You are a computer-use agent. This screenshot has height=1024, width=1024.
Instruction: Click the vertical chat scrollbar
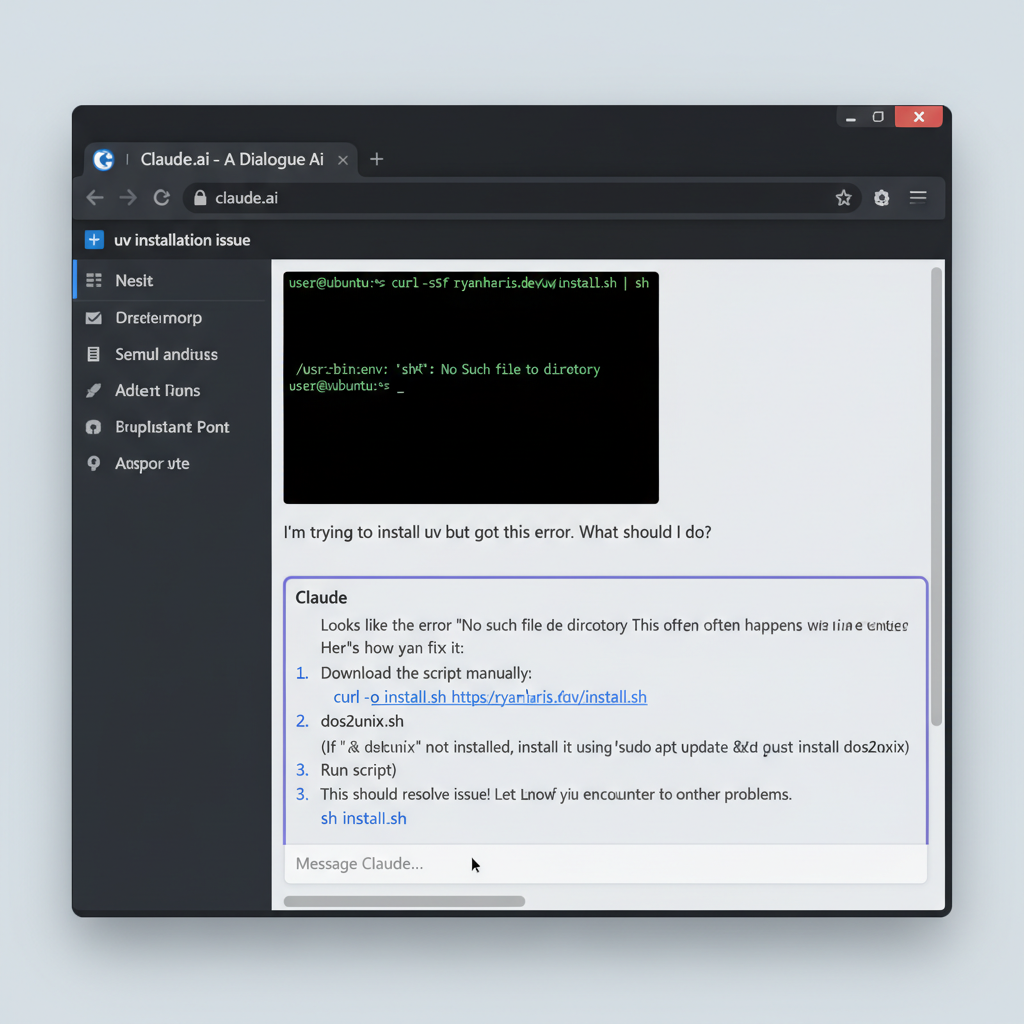click(x=936, y=496)
